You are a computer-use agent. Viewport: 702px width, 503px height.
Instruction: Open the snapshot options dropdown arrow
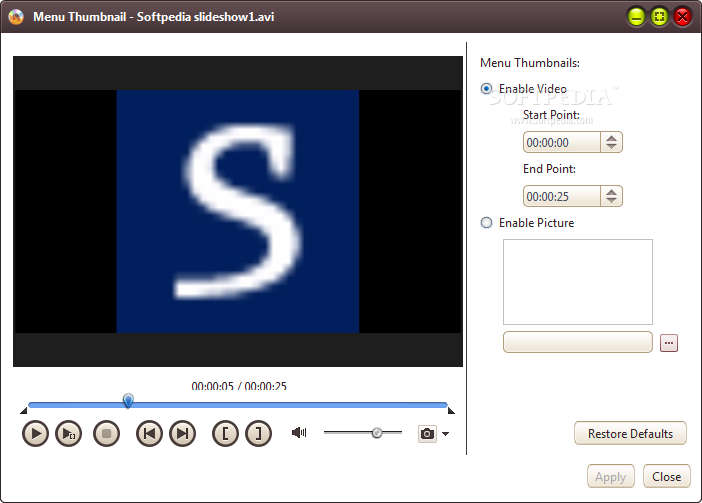[445, 434]
